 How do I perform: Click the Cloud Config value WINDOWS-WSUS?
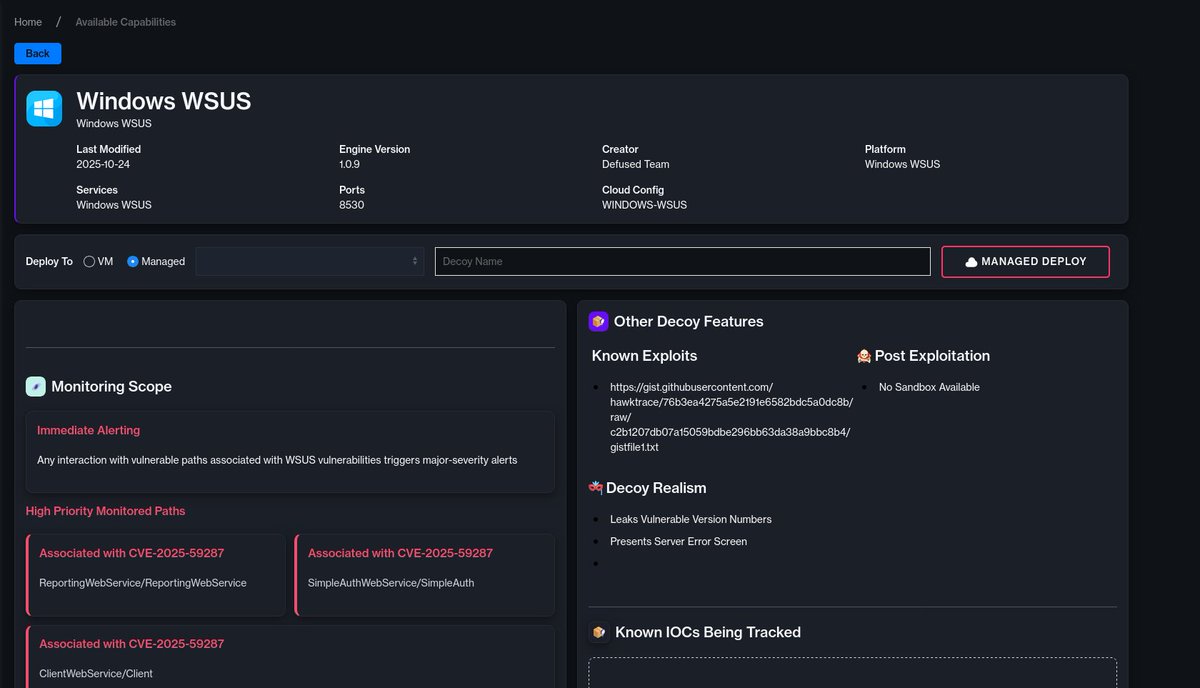pos(644,205)
